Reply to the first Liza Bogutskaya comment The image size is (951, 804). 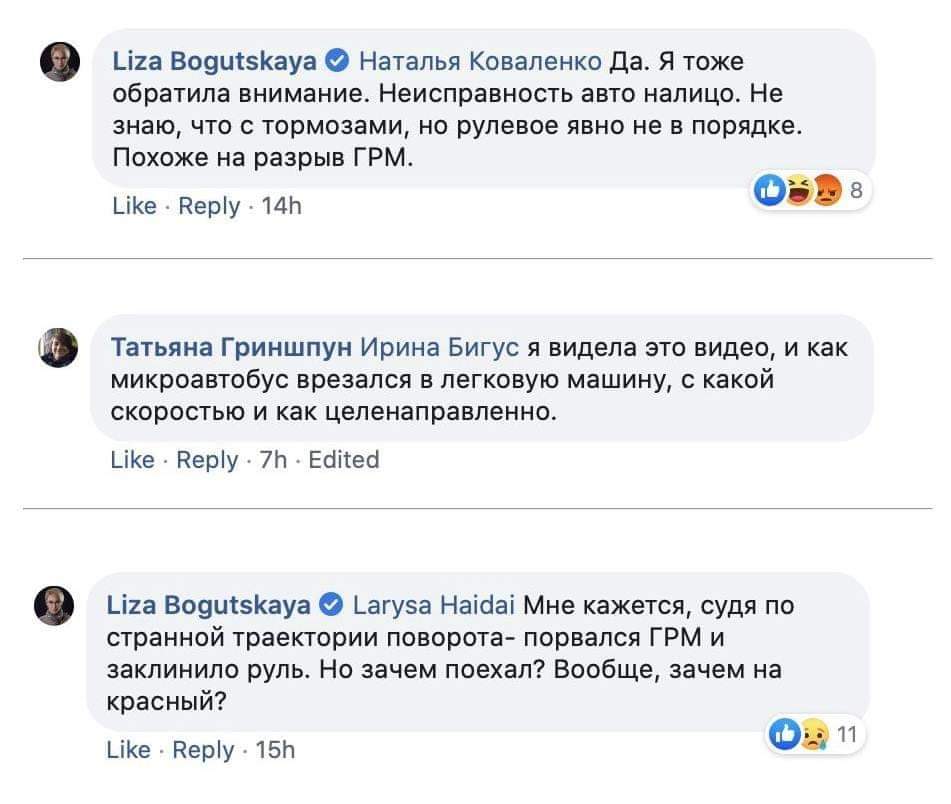pos(209,206)
